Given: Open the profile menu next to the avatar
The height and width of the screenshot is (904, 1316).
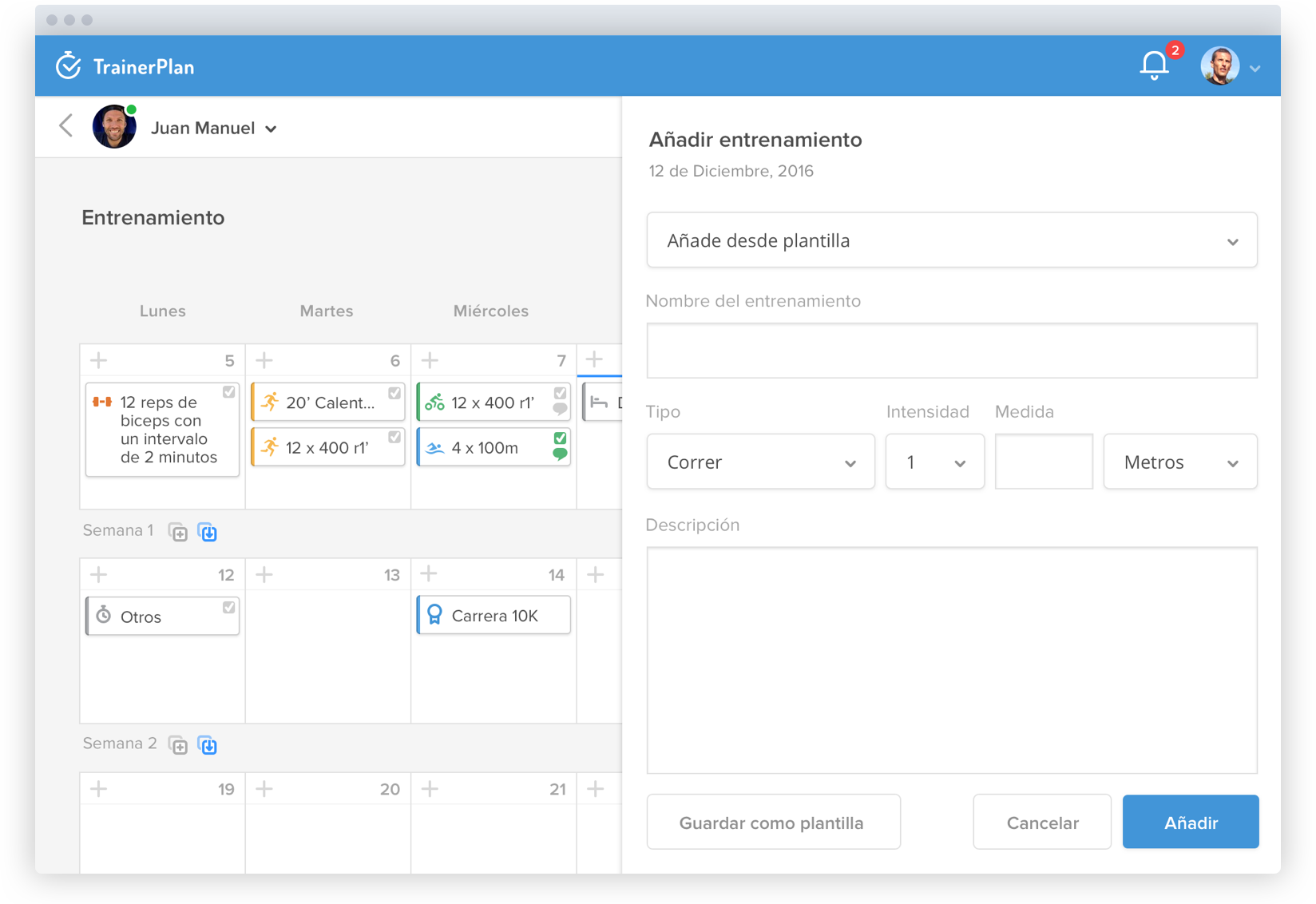Looking at the screenshot, I should click(1255, 67).
